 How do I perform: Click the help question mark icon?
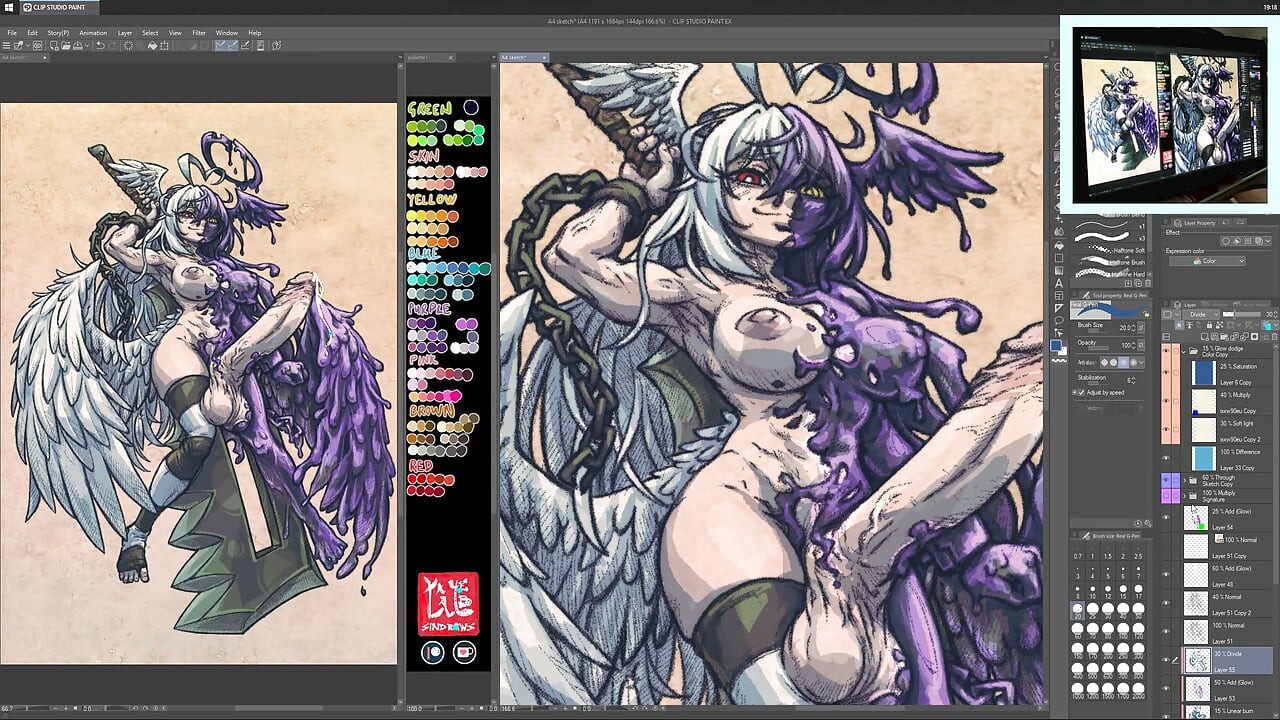click(276, 45)
